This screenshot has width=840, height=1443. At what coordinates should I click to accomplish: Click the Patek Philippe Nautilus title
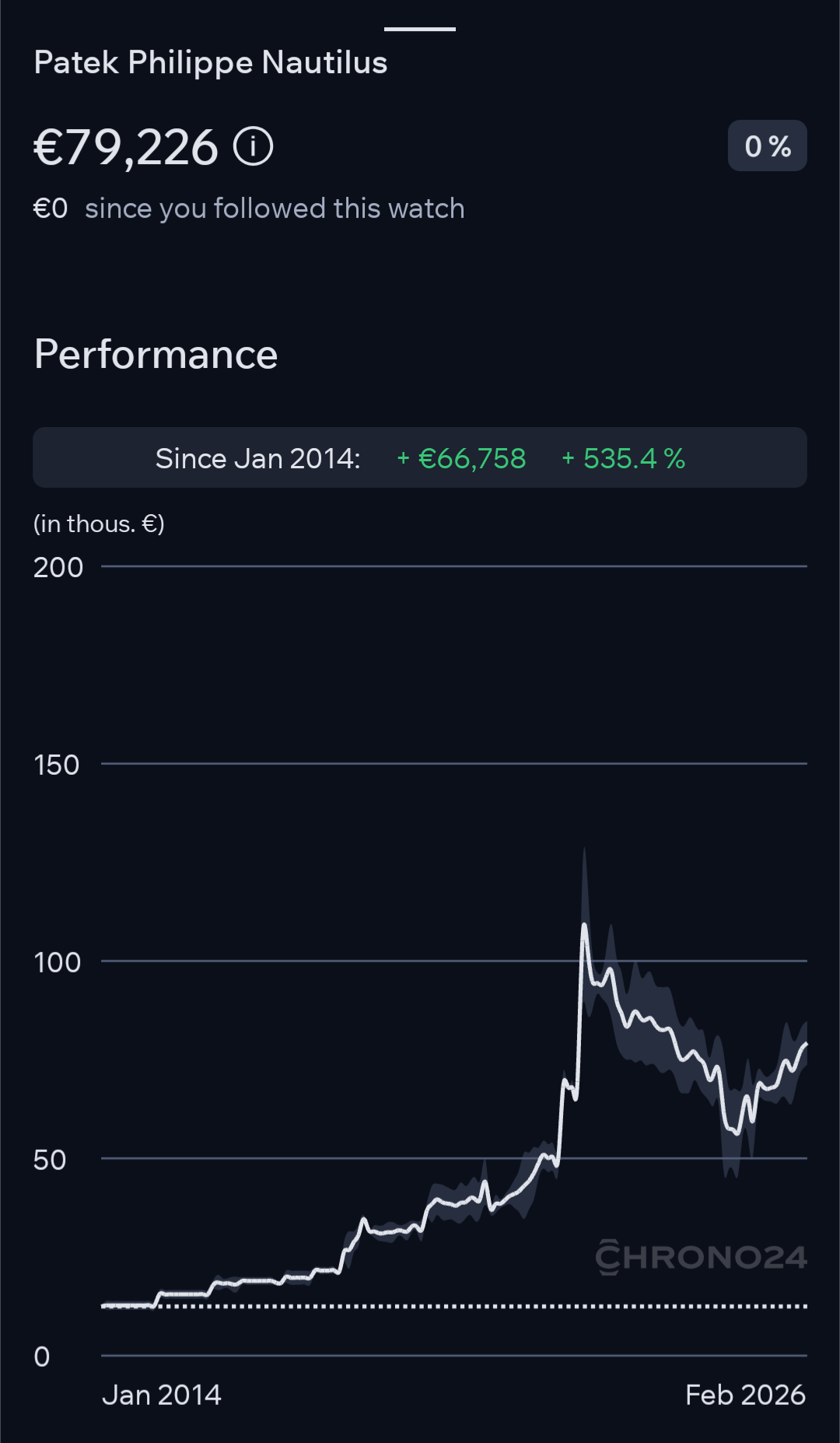[x=211, y=62]
